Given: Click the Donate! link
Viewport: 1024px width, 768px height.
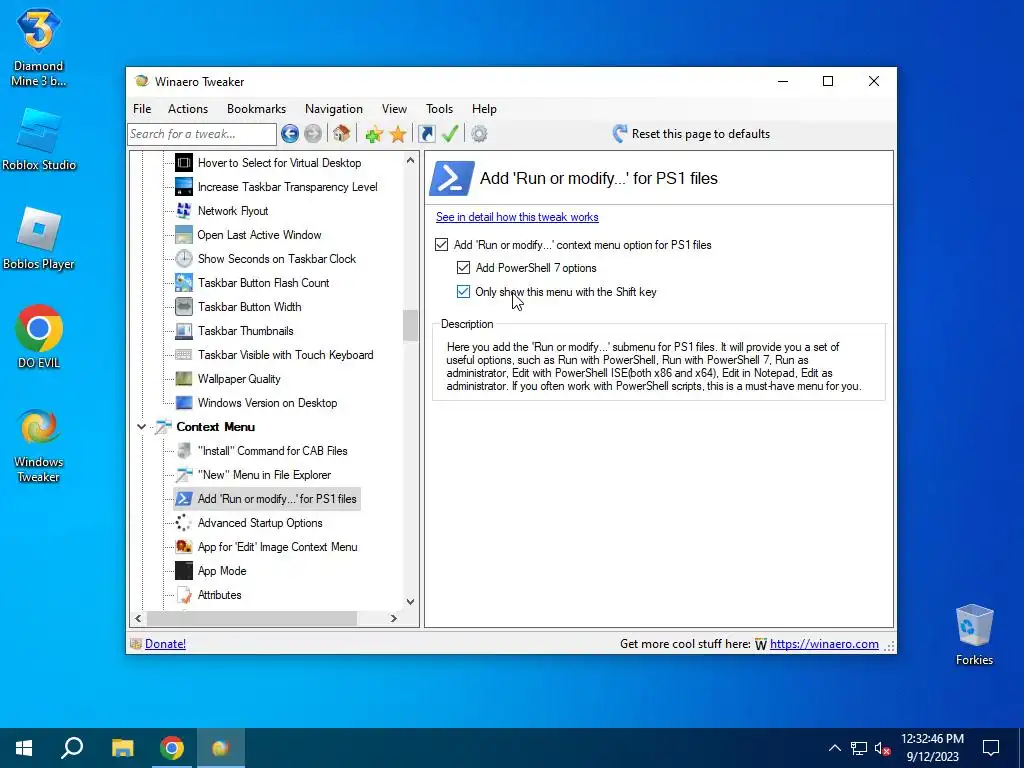Looking at the screenshot, I should (165, 644).
